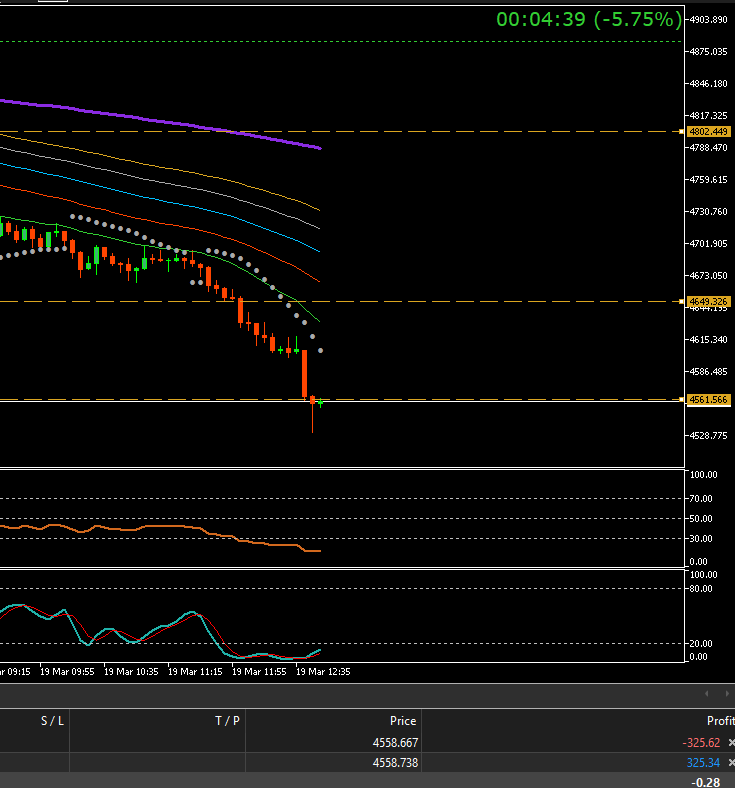Select the 4802.449 price level label

708,132
